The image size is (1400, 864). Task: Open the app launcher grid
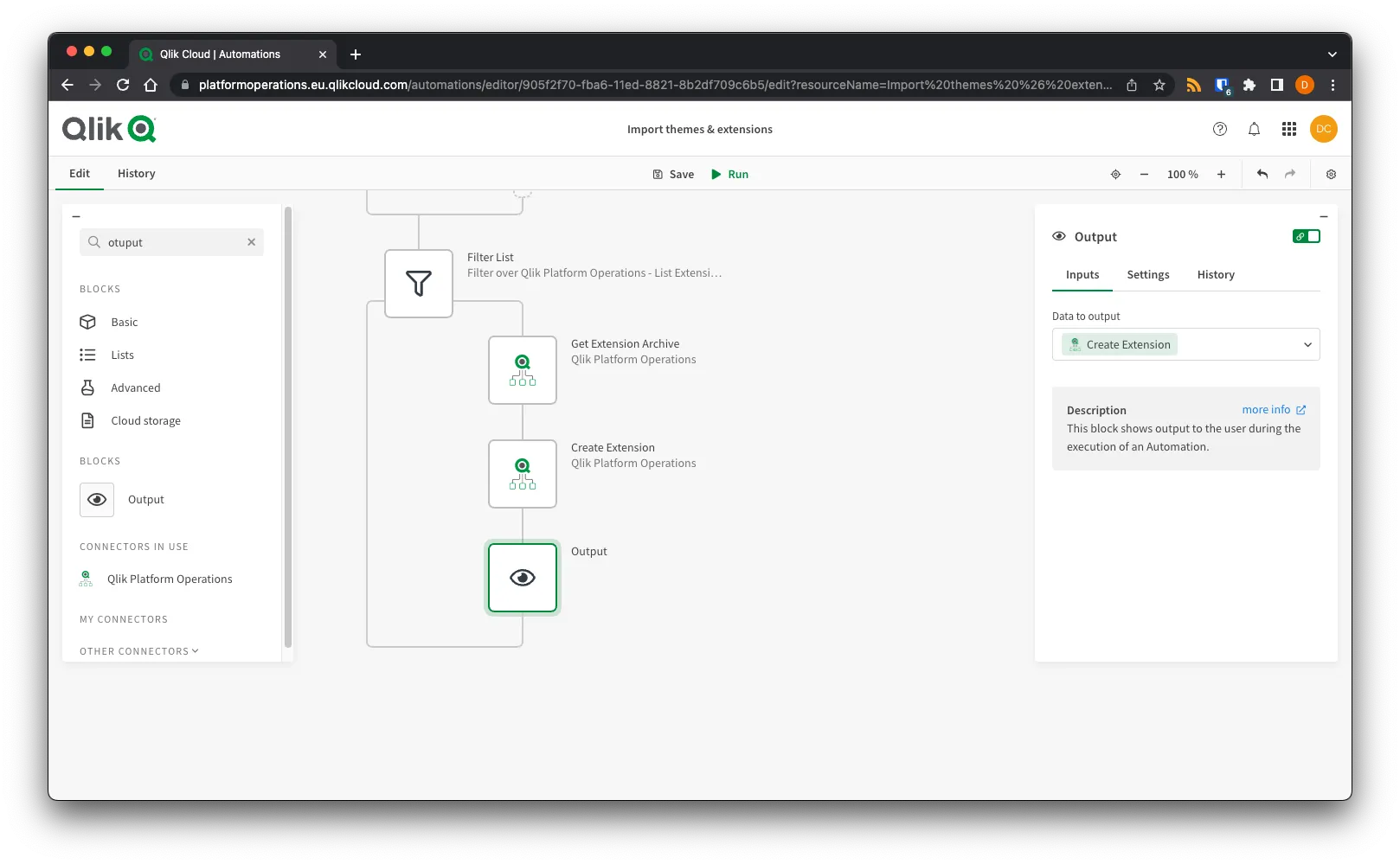(1288, 129)
